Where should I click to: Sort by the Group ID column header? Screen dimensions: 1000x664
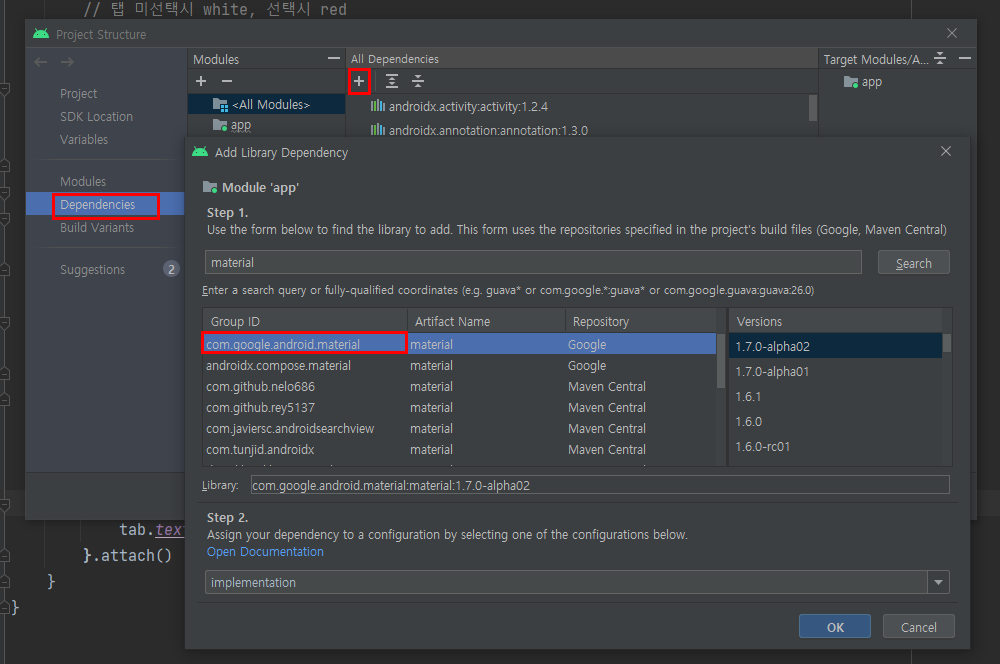pos(305,321)
